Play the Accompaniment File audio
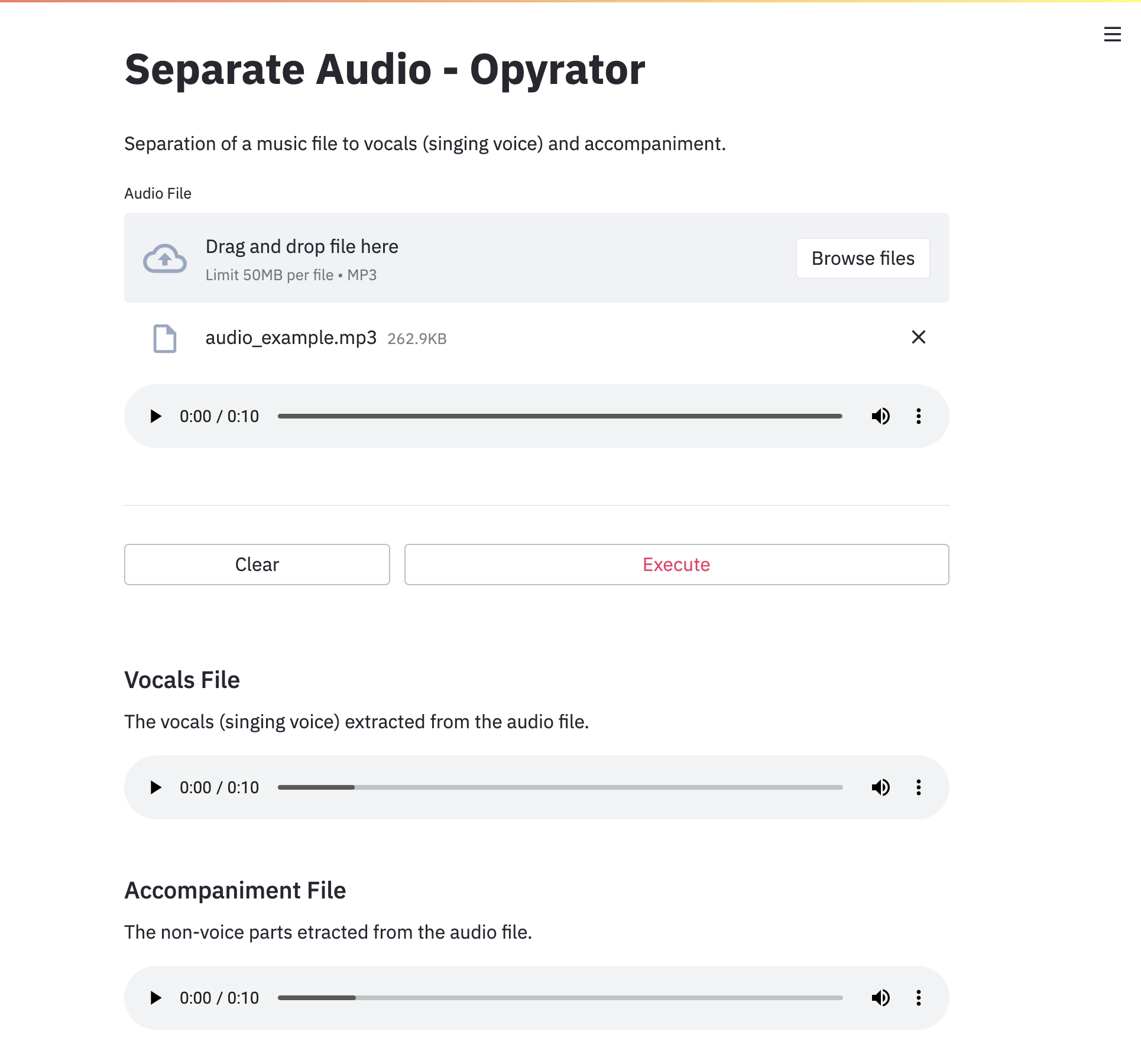The height and width of the screenshot is (1064, 1141). coord(155,998)
